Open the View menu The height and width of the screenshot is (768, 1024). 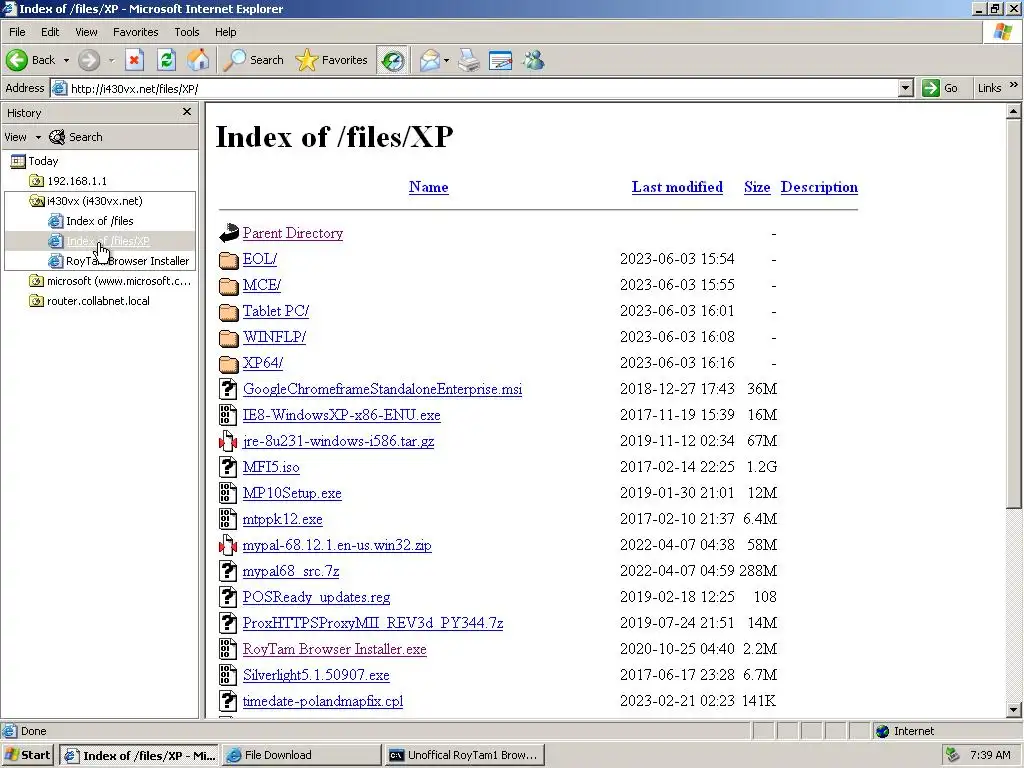(x=86, y=32)
